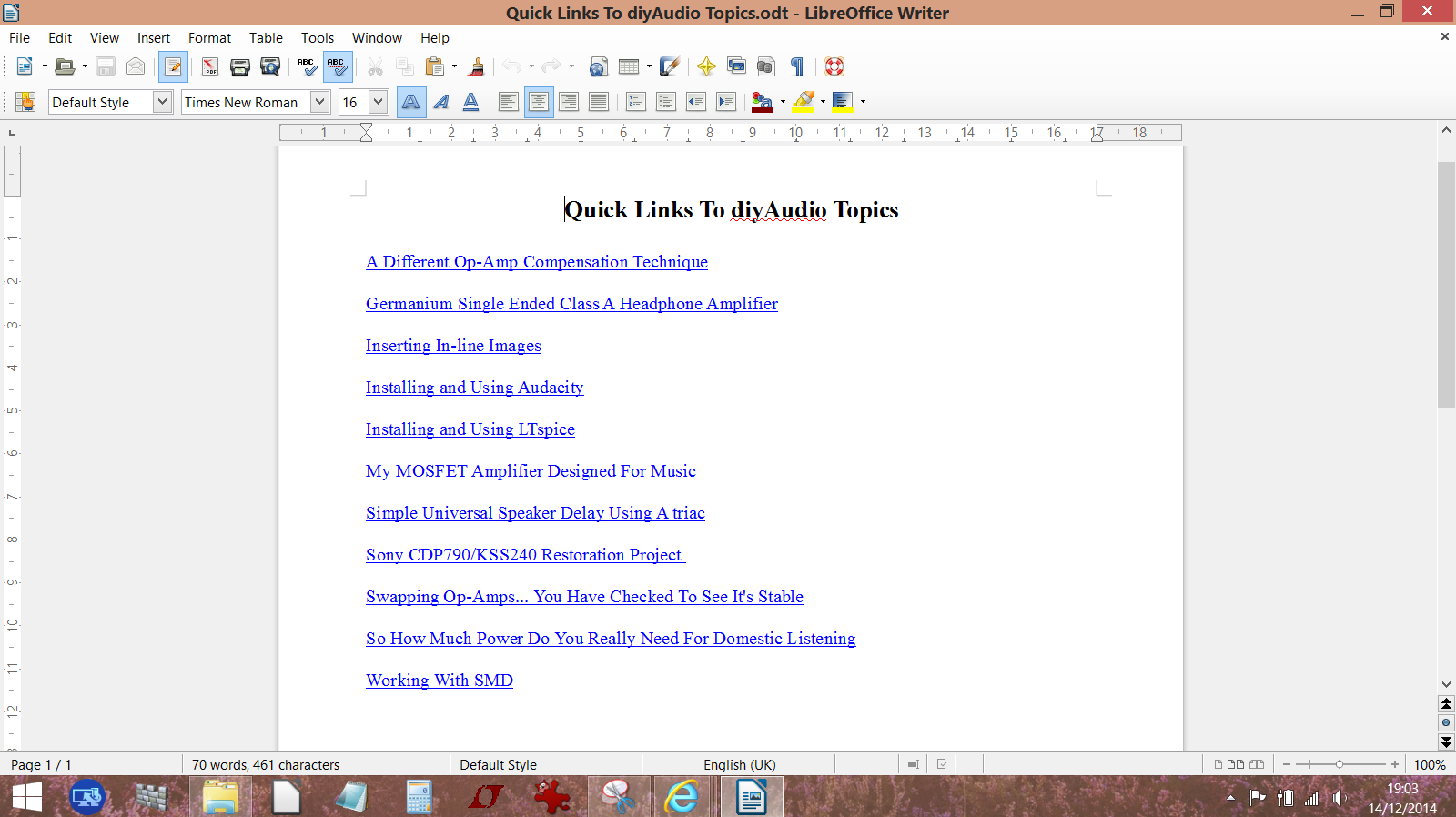
Task: Open Styles and Formatting icon
Action: point(25,102)
